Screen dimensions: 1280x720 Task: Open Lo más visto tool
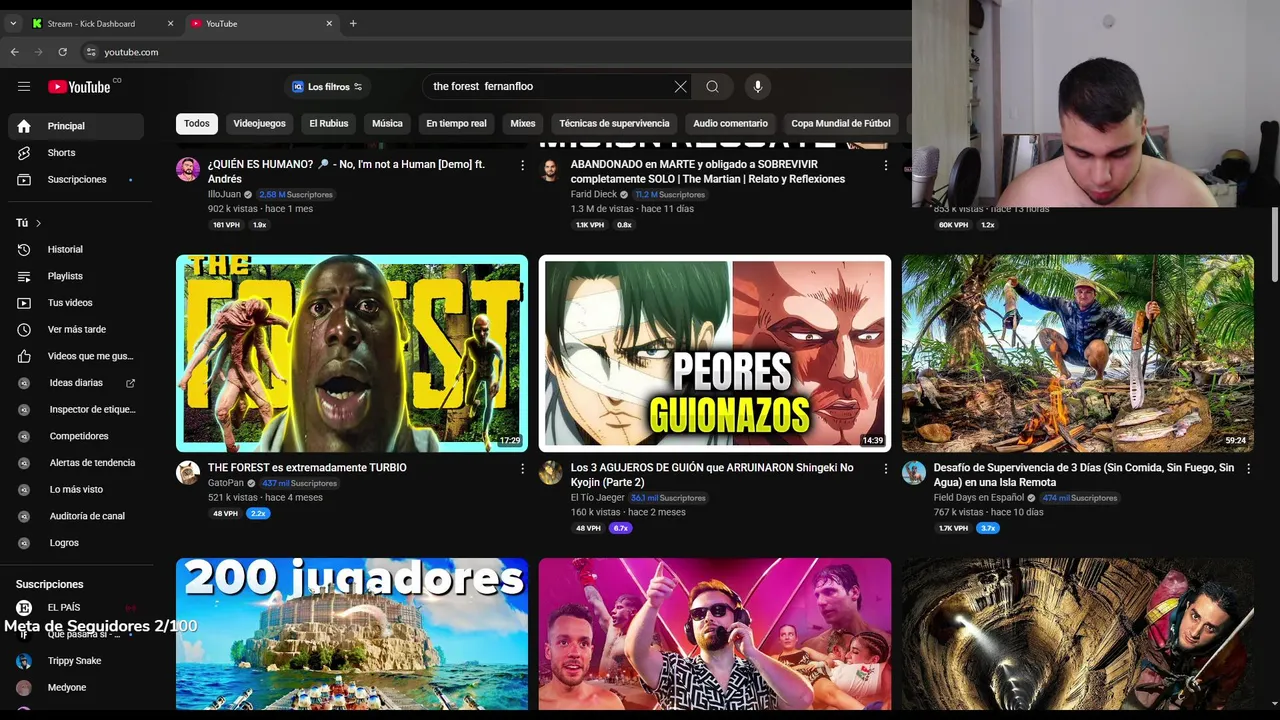pos(76,489)
